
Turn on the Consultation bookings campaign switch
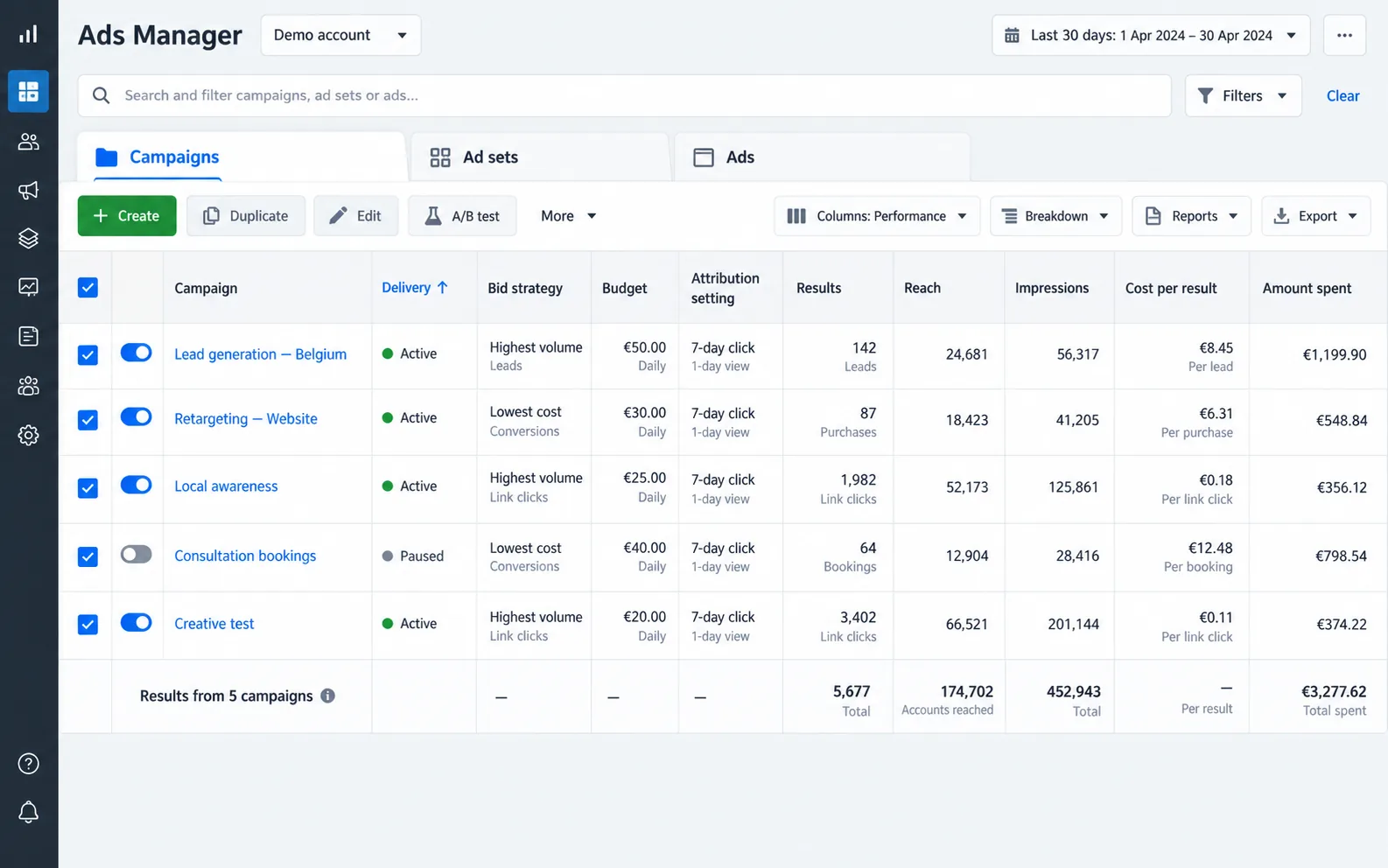(136, 554)
